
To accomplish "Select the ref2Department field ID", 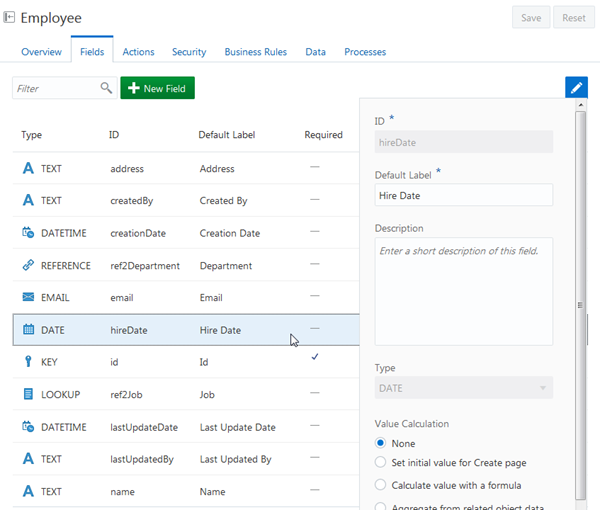I will click(145, 266).
